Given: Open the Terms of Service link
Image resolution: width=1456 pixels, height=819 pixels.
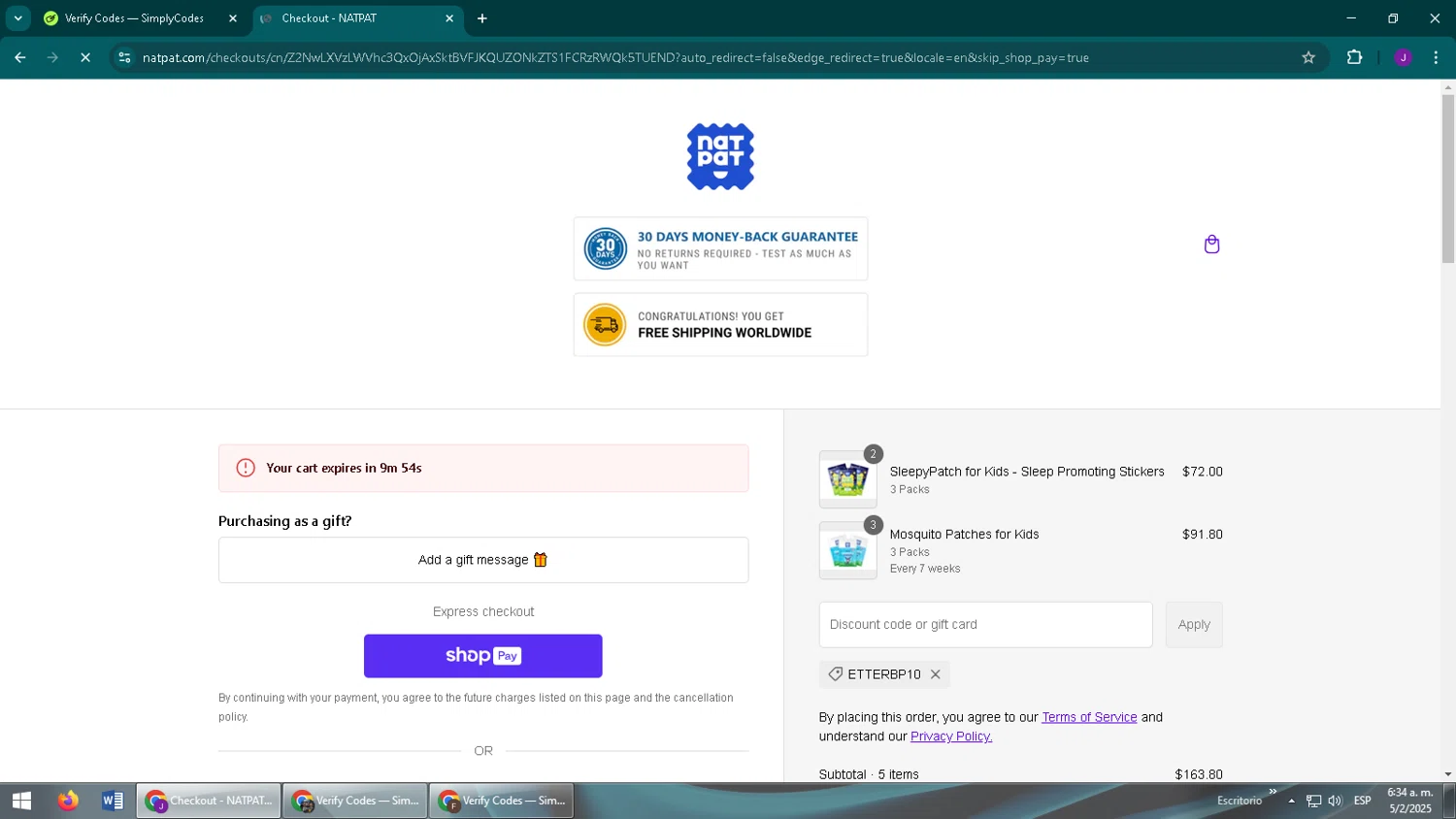Looking at the screenshot, I should [1089, 717].
